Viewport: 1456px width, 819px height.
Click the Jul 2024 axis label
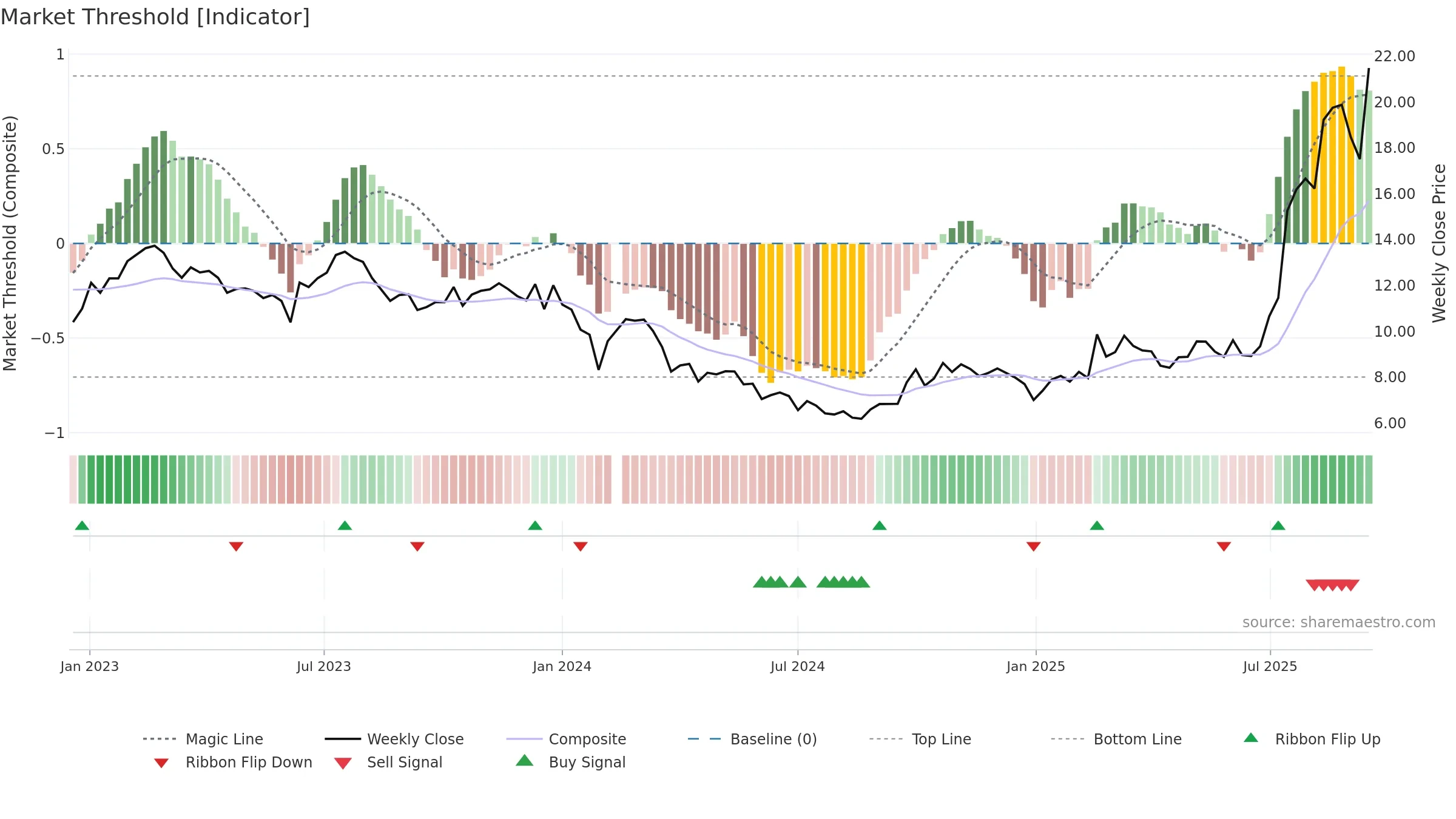(798, 666)
